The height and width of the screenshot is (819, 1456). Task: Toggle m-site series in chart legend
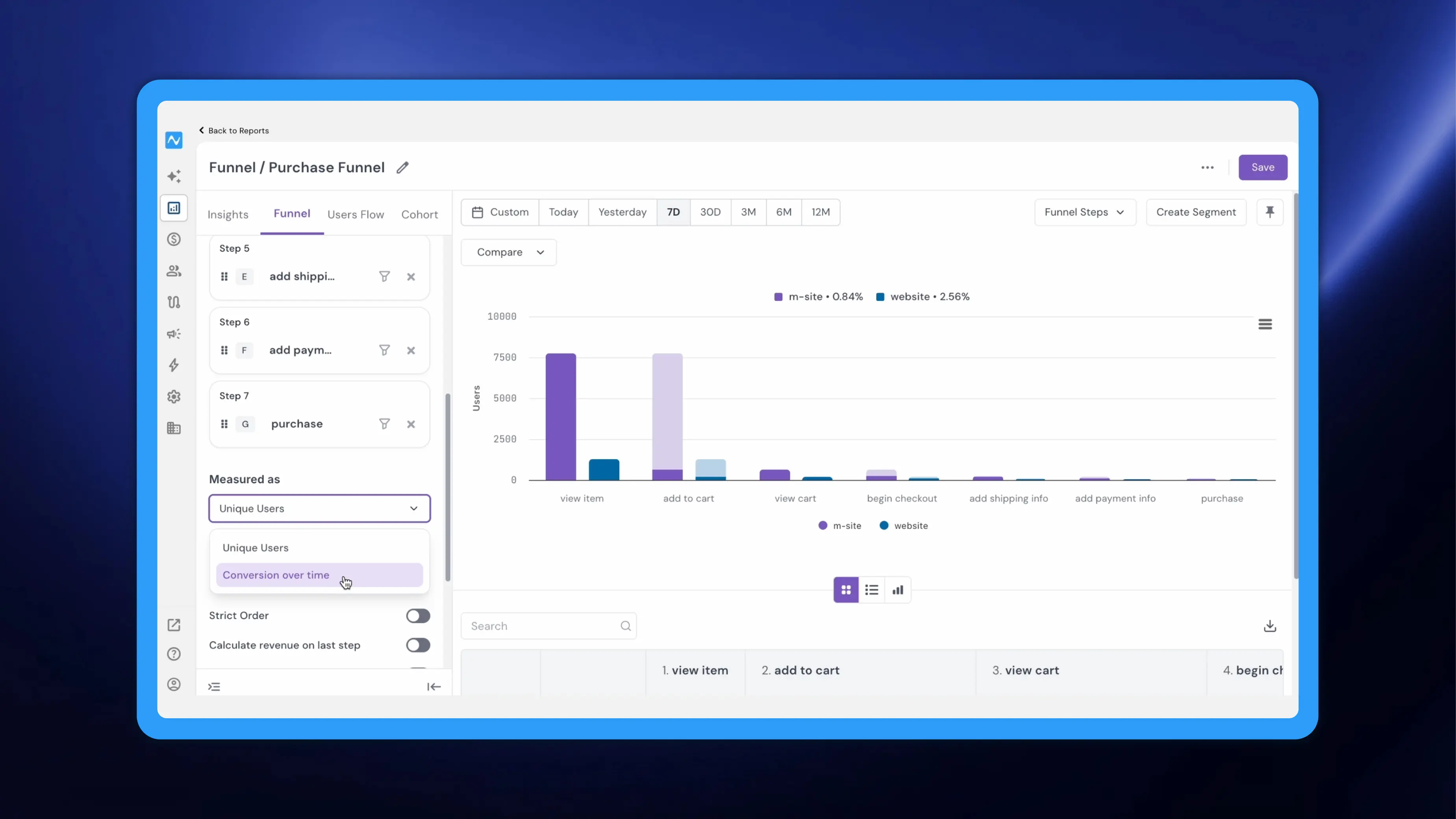(839, 526)
